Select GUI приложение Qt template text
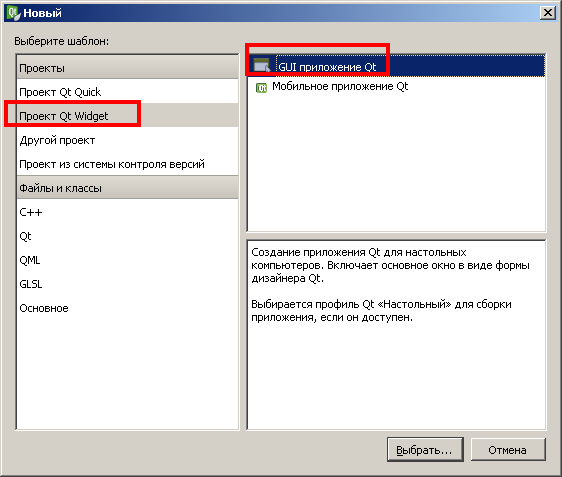 click(x=327, y=67)
